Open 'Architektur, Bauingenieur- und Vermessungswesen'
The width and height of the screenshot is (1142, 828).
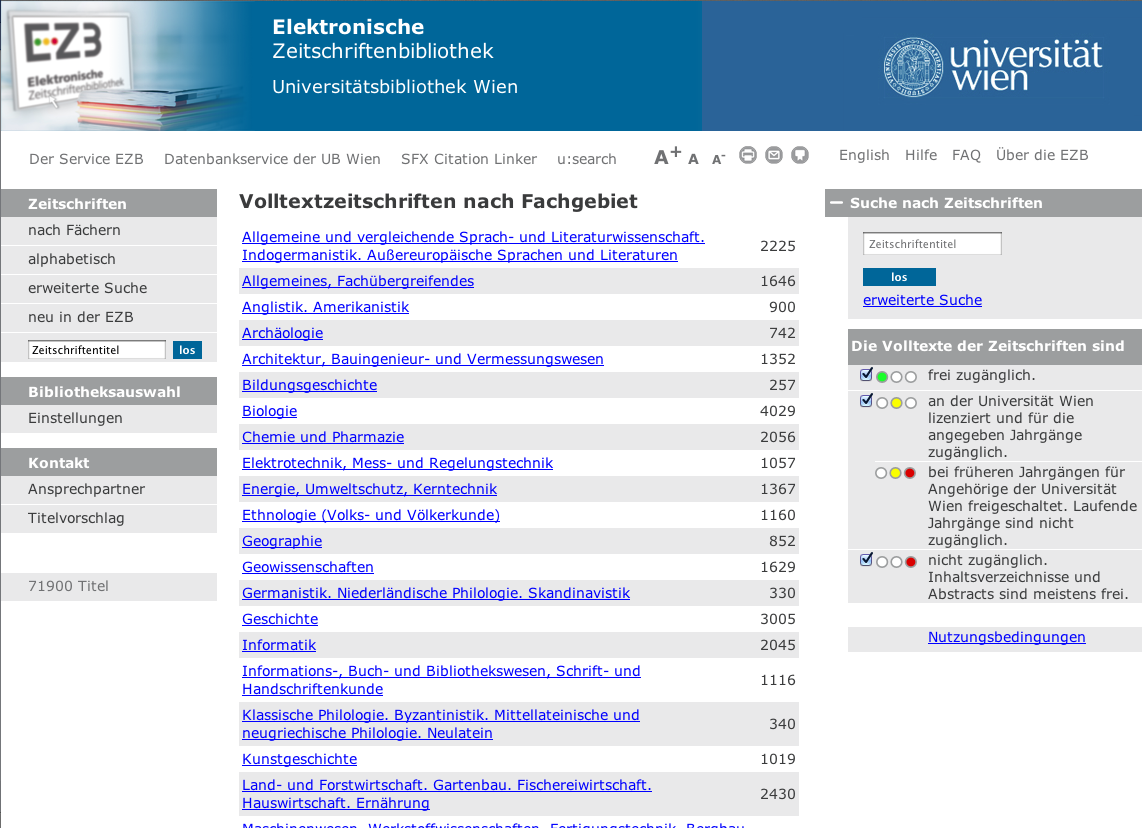(422, 359)
